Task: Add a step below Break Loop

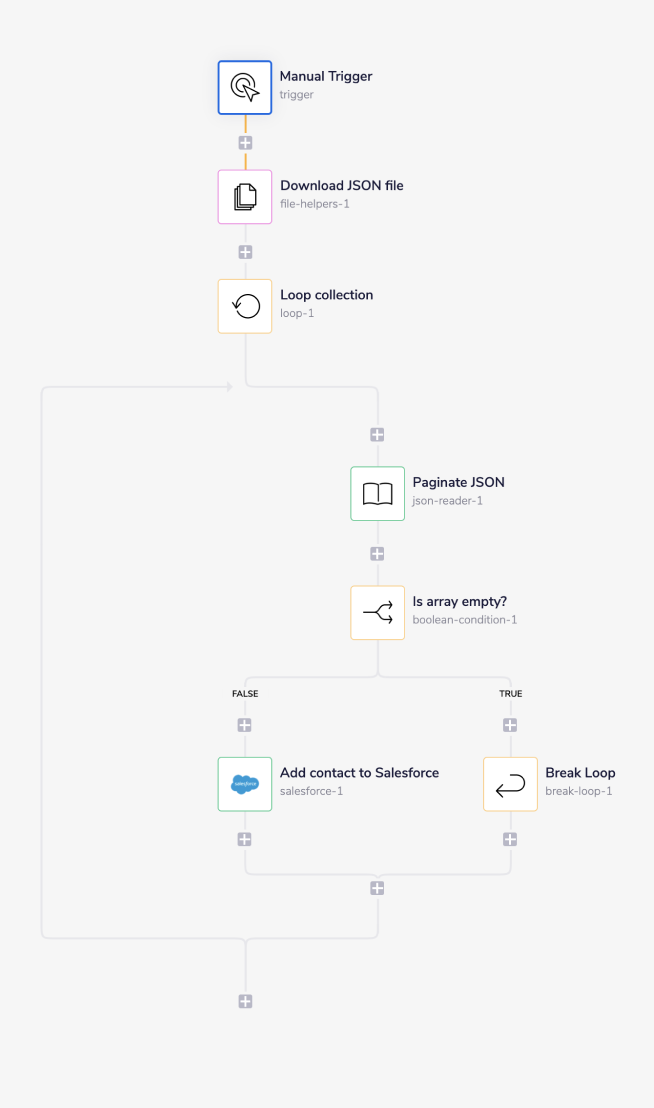Action: (510, 838)
